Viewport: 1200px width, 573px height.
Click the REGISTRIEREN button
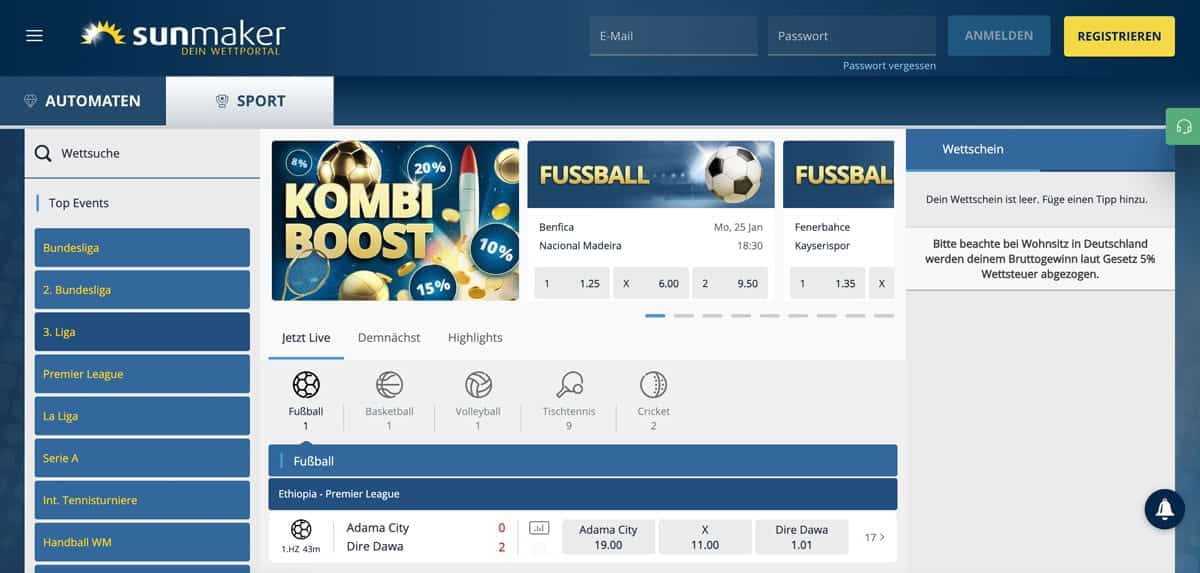tap(1119, 36)
